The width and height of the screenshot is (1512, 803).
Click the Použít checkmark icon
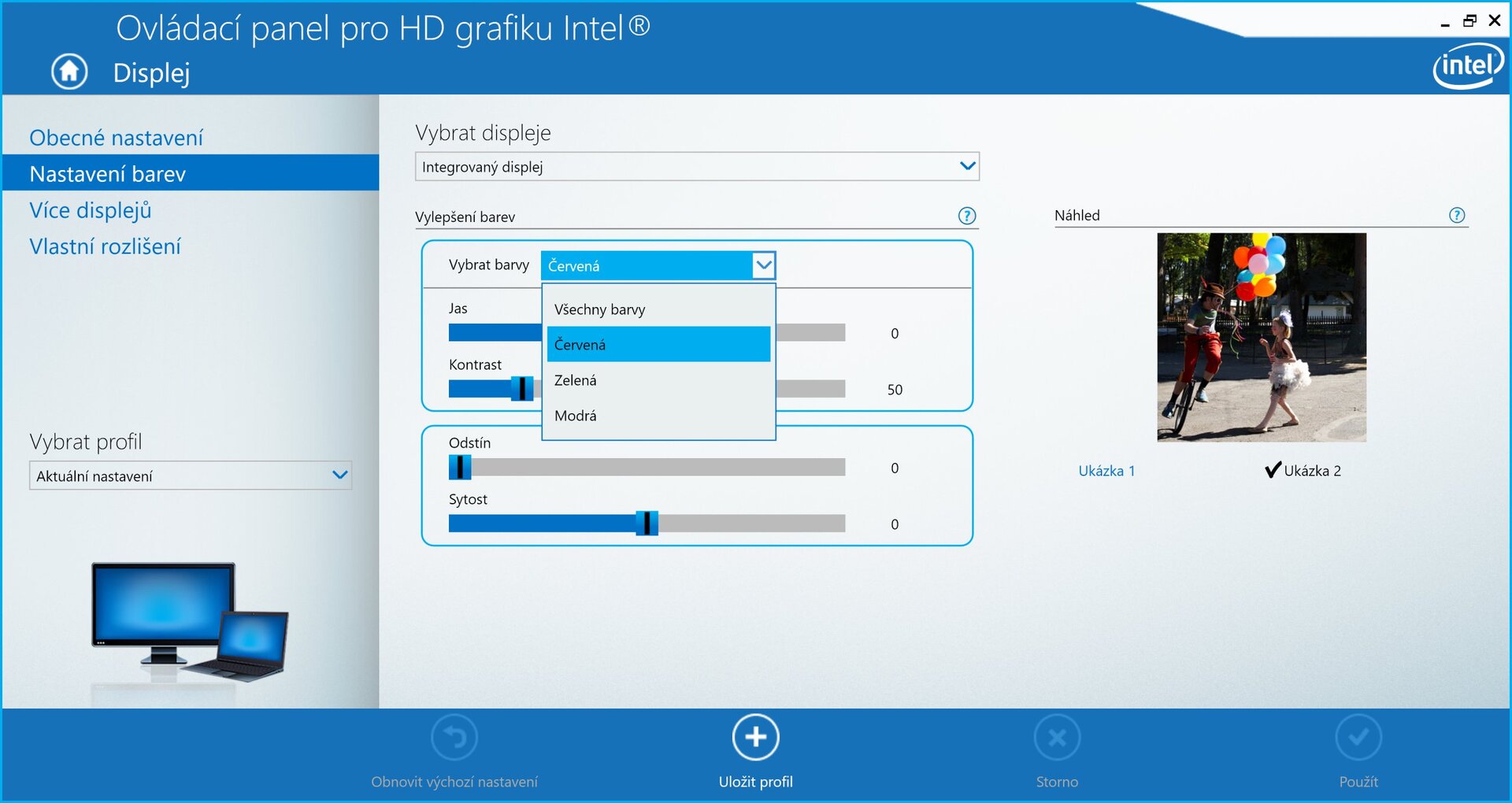[1359, 737]
